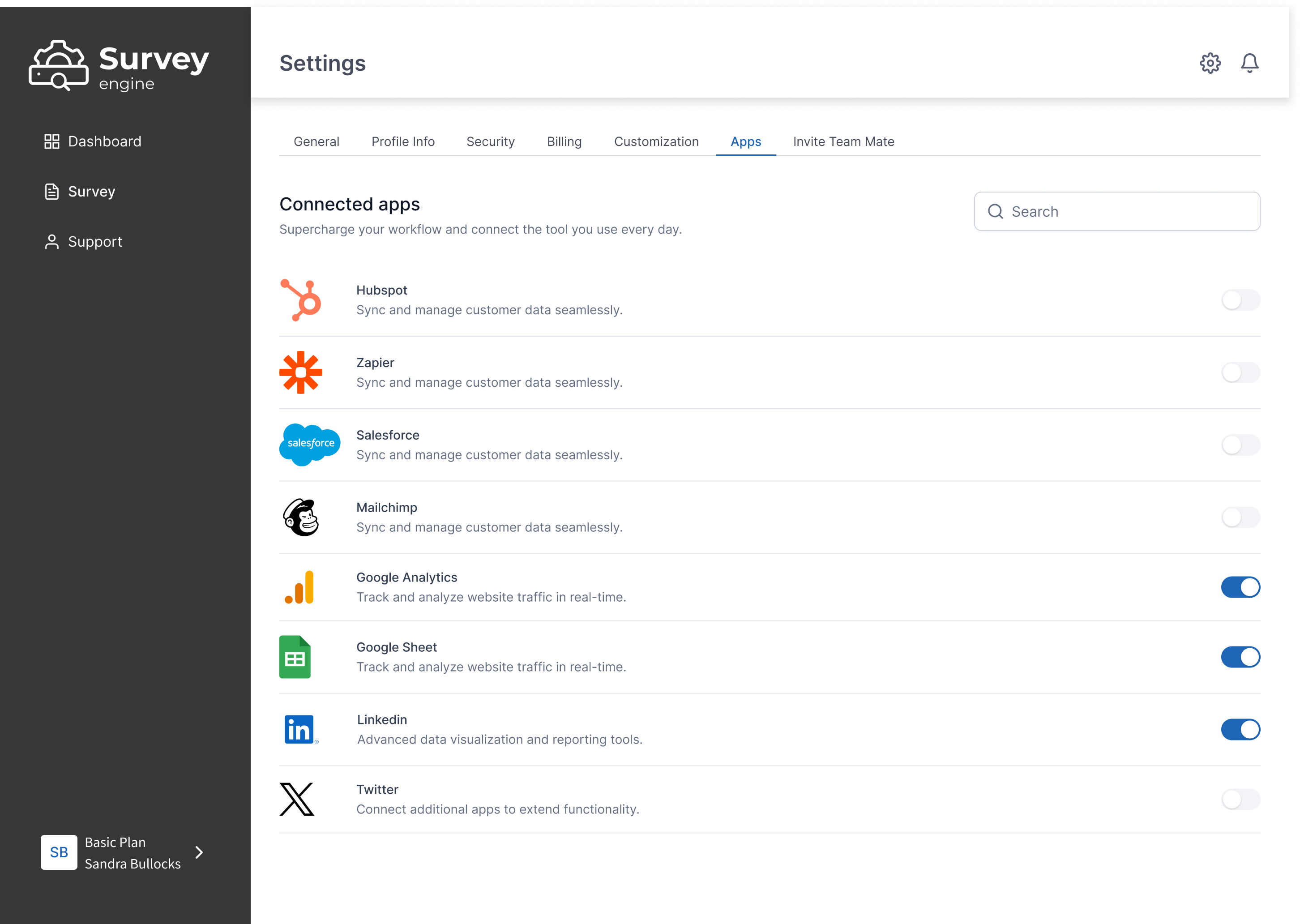Switch off the Linkedin toggle

[x=1240, y=729]
